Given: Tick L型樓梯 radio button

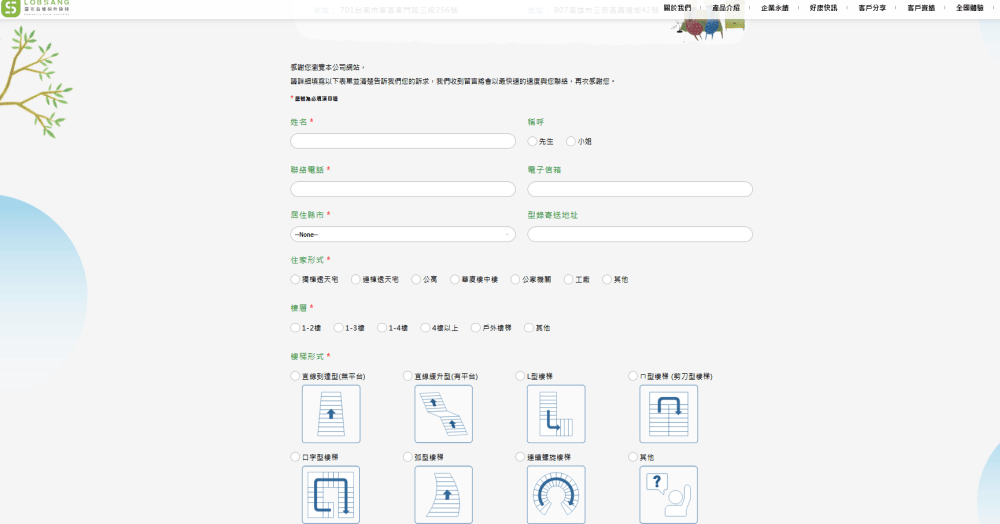Looking at the screenshot, I should point(520,376).
